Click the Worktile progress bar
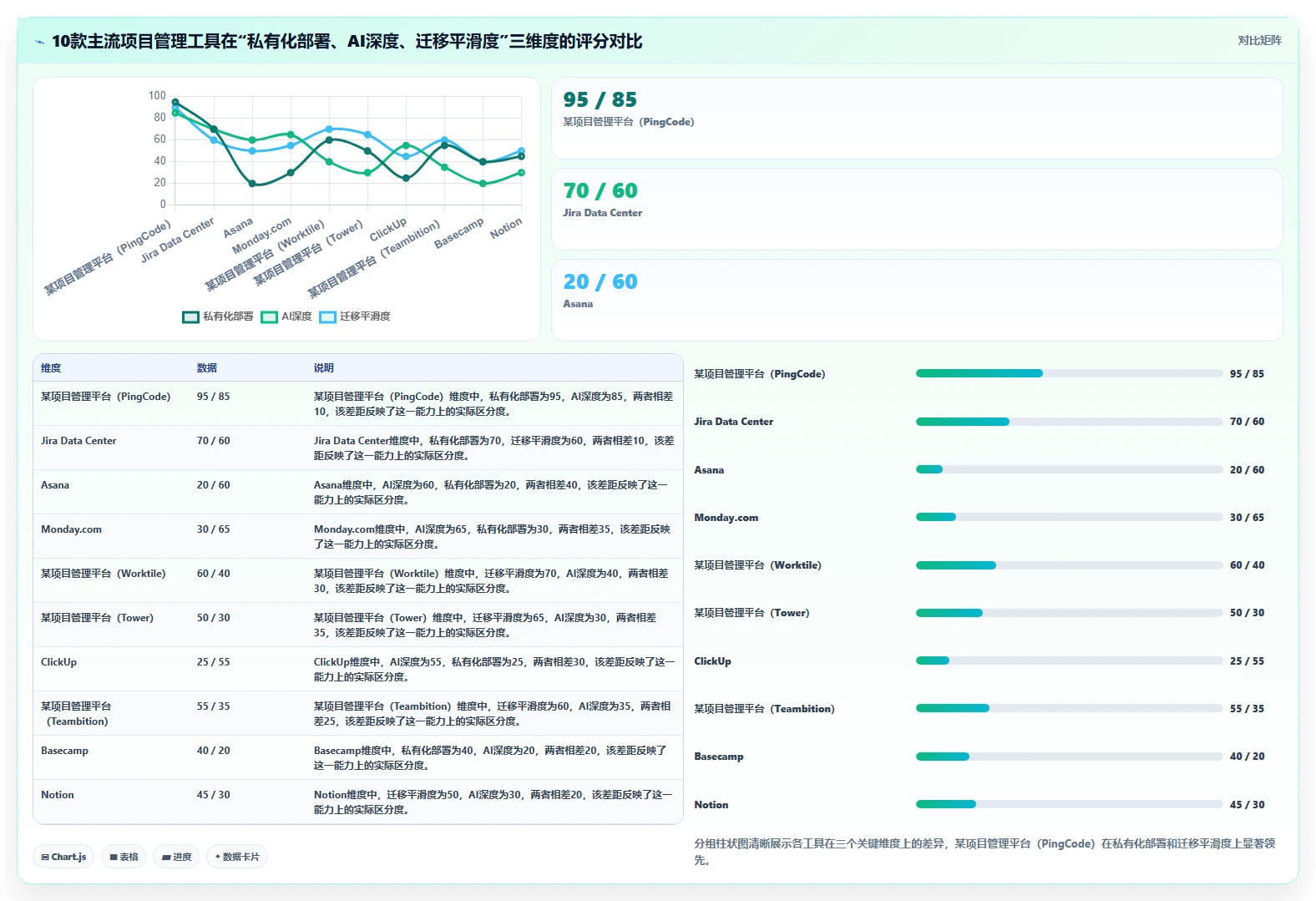This screenshot has height=901, width=1316. [1069, 565]
